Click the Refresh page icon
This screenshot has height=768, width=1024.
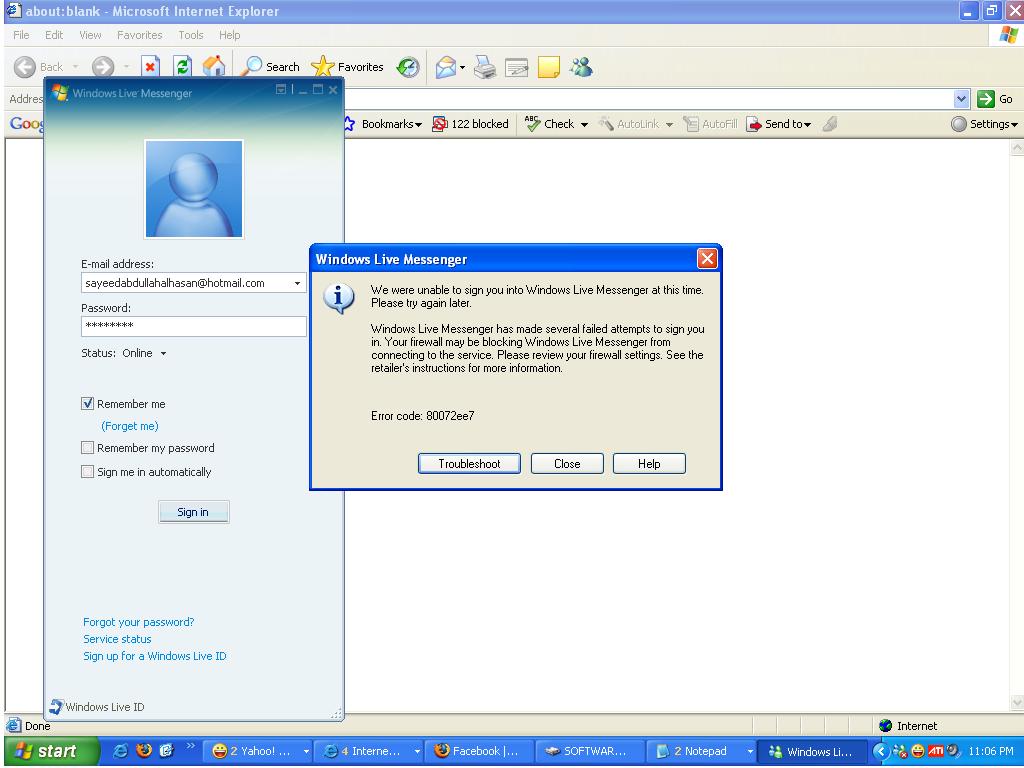coord(182,67)
